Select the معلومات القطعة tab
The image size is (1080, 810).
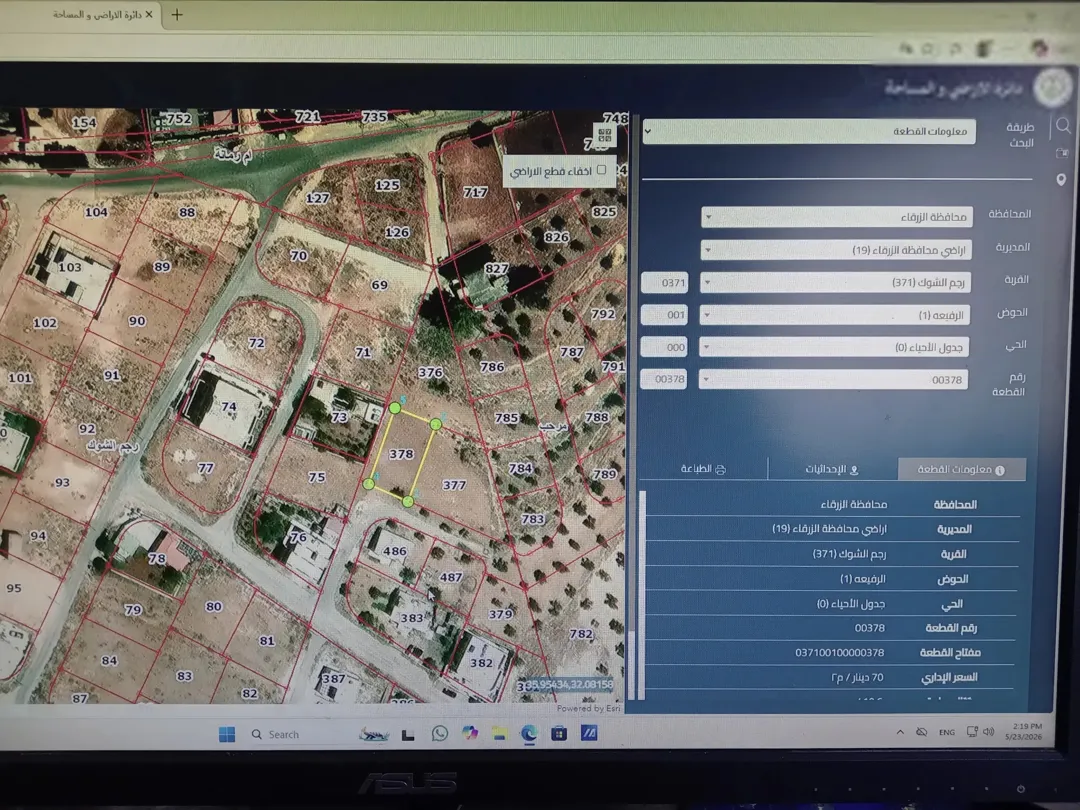(x=962, y=469)
